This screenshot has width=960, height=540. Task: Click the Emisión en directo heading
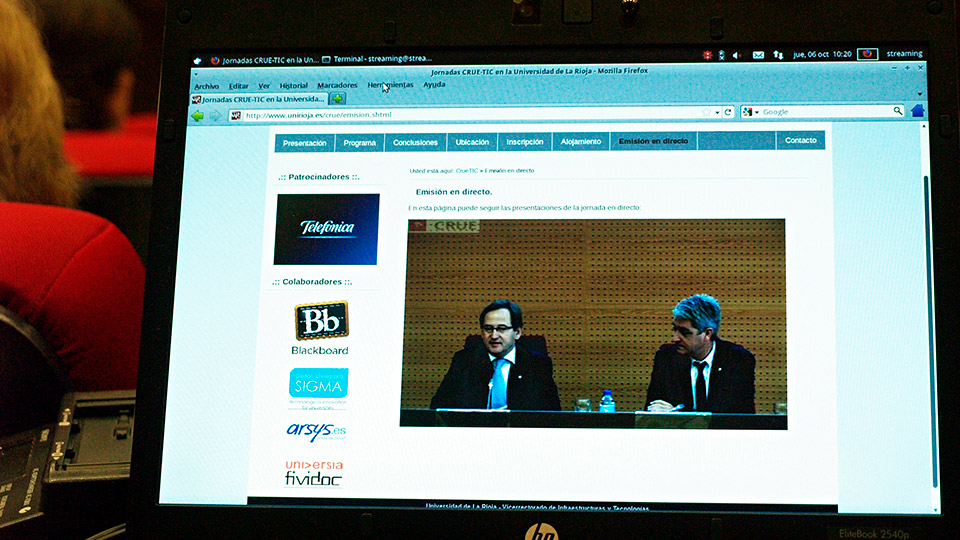(454, 192)
